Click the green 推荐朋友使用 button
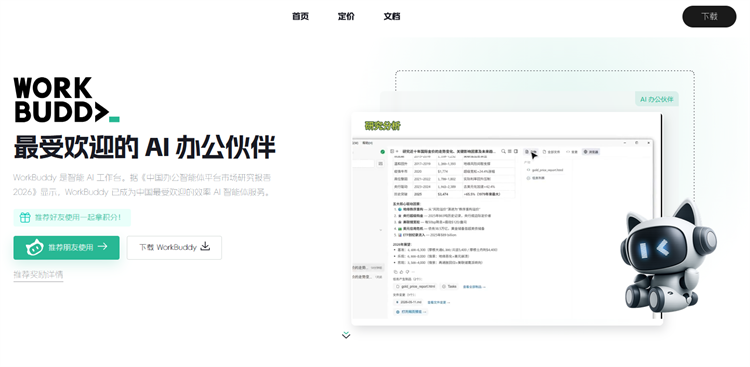Image resolution: width=750 pixels, height=367 pixels. (66, 247)
